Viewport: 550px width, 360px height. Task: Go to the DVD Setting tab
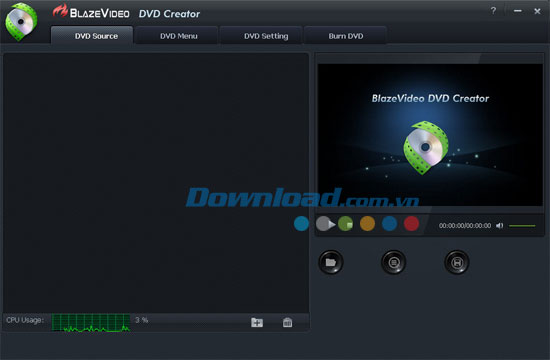[261, 35]
